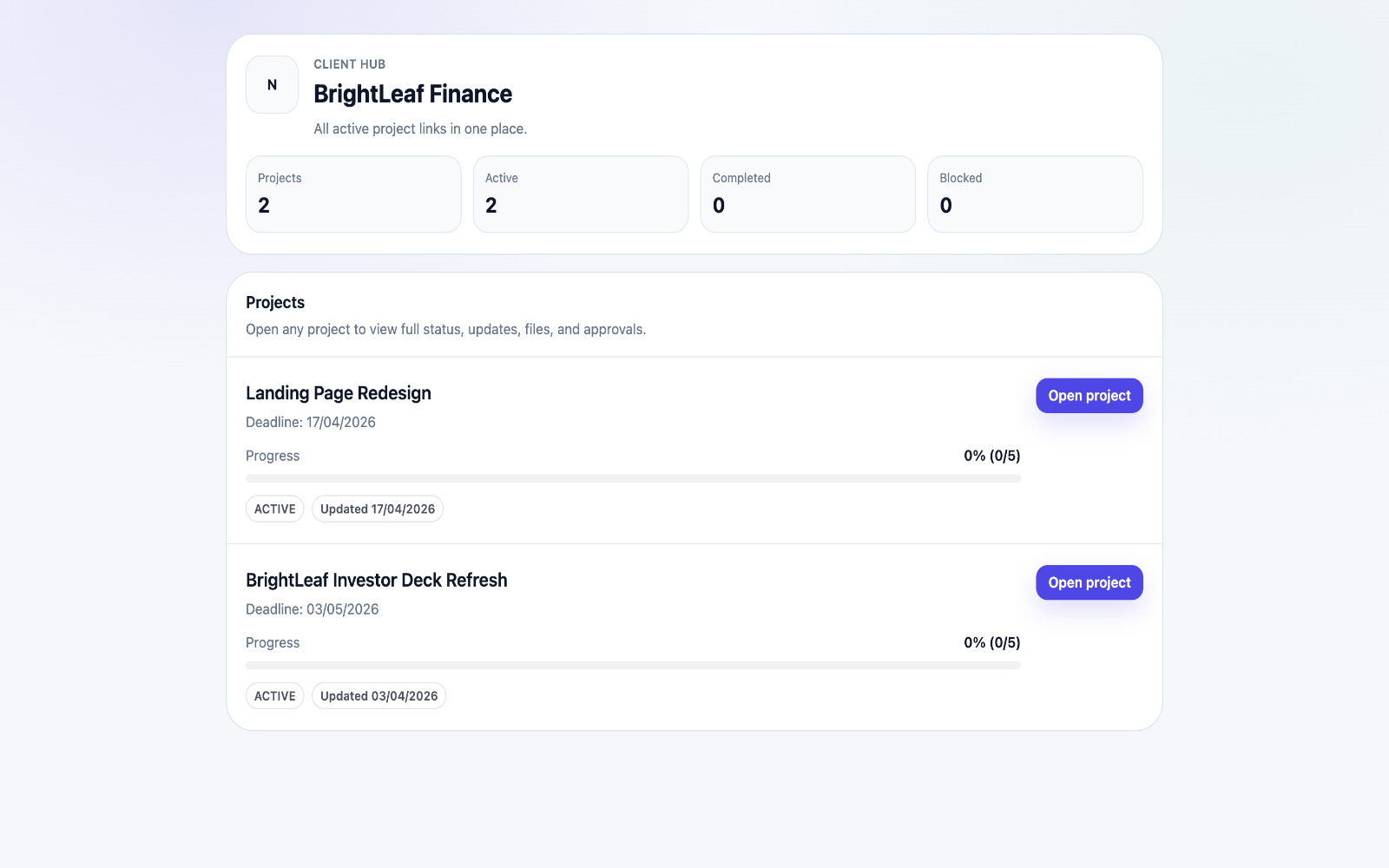Click the Deadline 17/04/2026 text
Image resolution: width=1389 pixels, height=868 pixels.
click(311, 422)
